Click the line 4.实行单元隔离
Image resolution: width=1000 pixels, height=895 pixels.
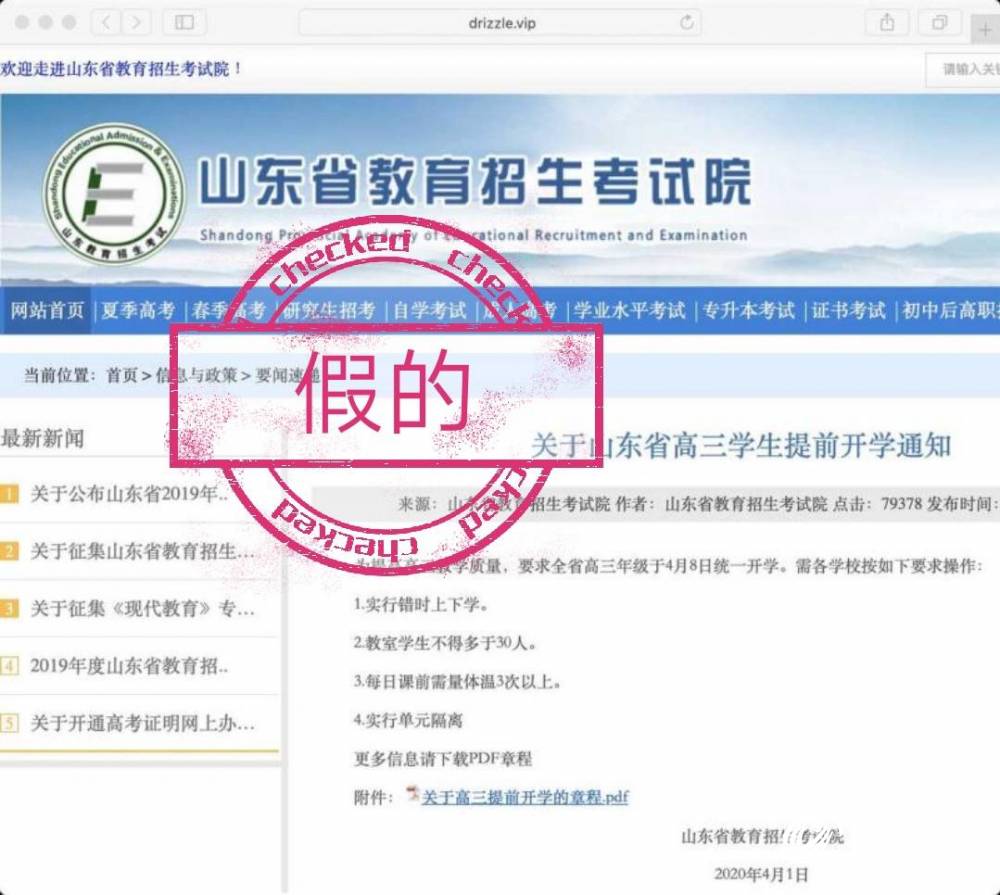[408, 721]
